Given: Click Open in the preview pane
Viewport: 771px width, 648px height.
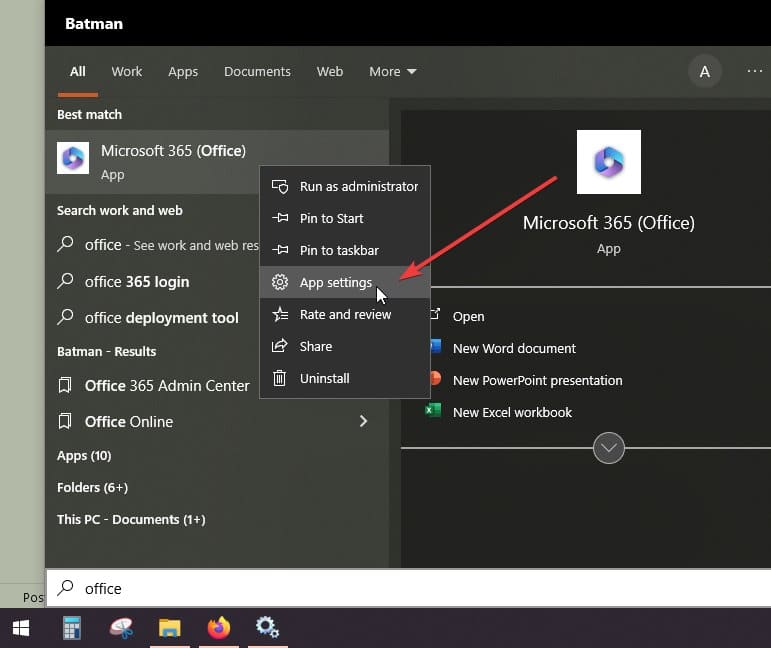Looking at the screenshot, I should [468, 317].
